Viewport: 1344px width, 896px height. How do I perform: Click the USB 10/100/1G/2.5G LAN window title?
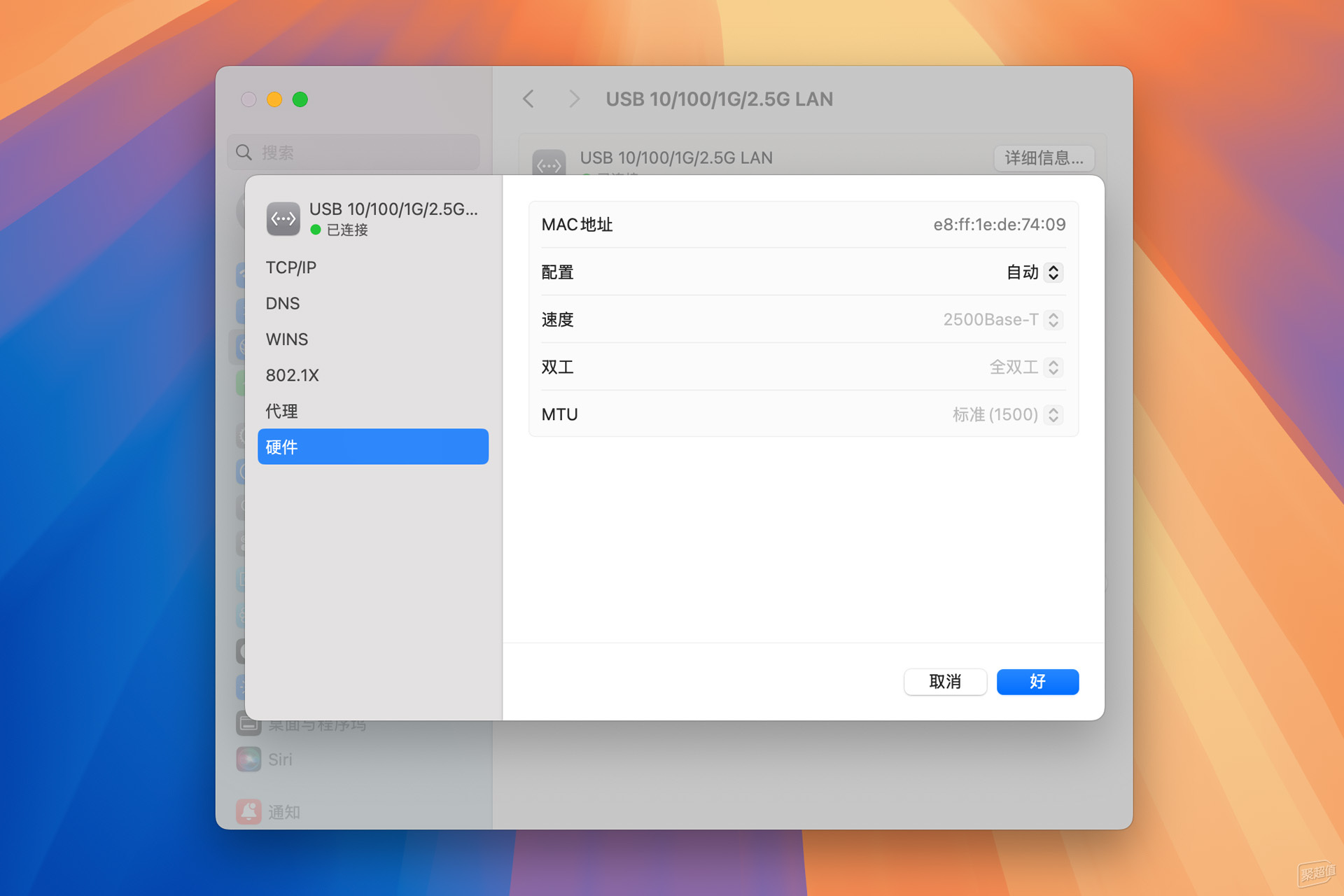[719, 99]
